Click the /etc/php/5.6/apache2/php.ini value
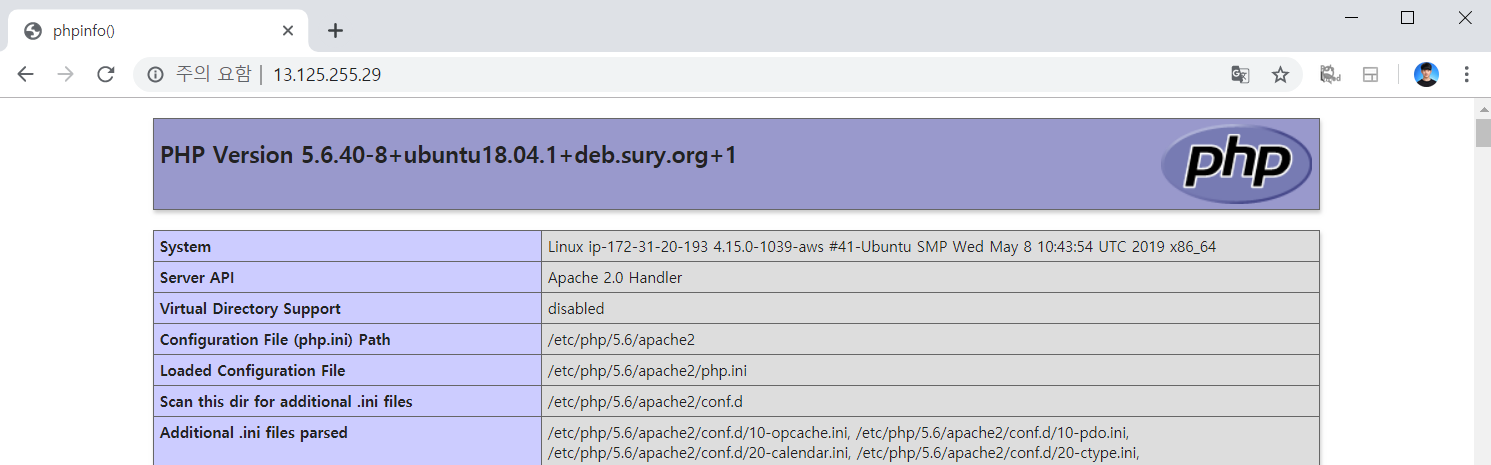 pos(647,371)
